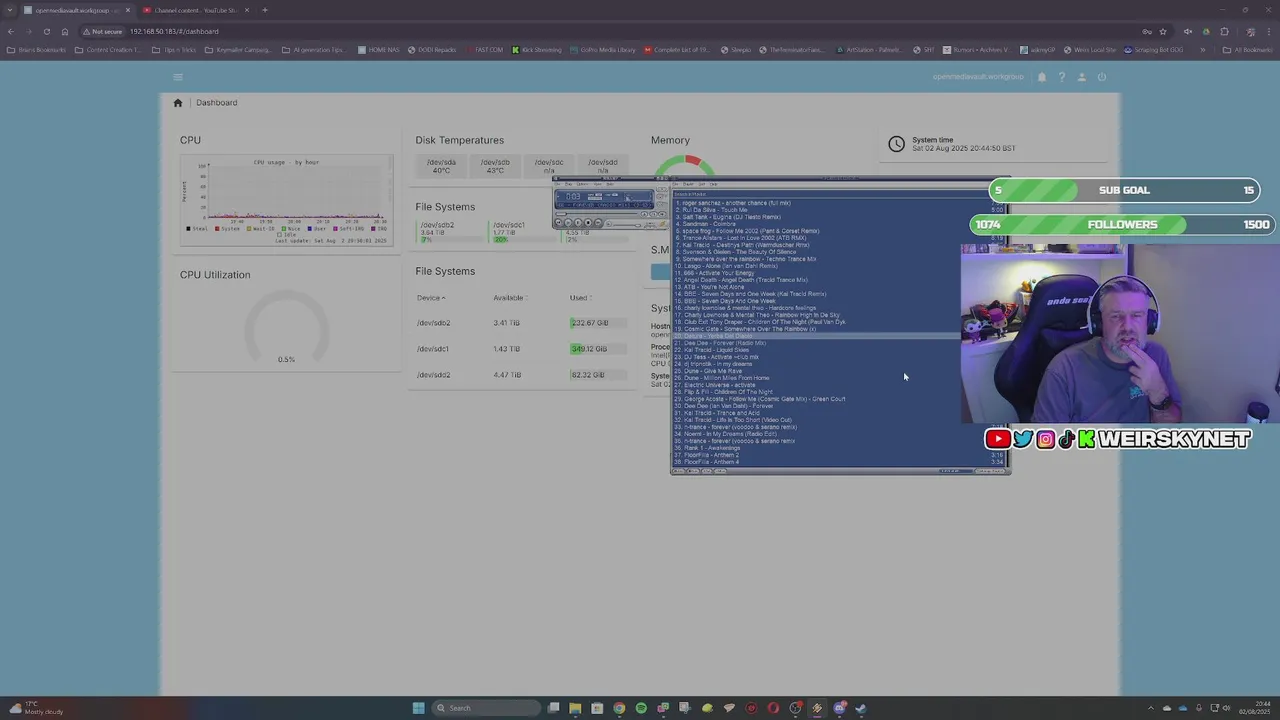
Task: Open the HOME NAS bookmark
Action: click(378, 50)
